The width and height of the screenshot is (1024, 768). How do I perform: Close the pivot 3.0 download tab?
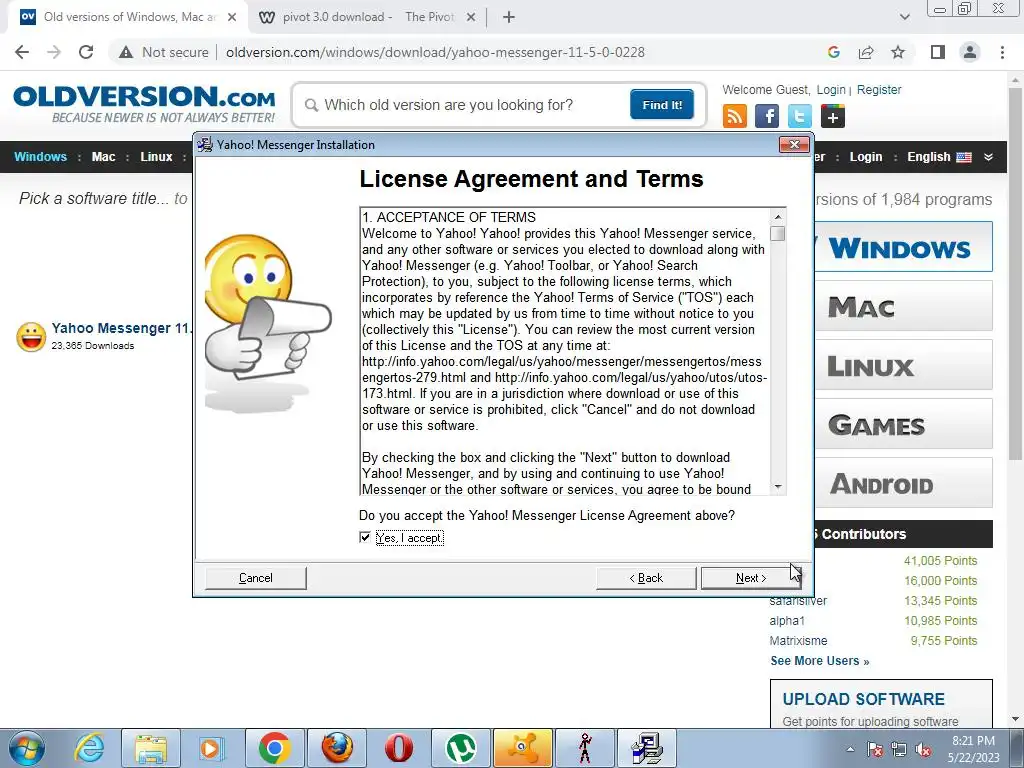click(x=470, y=18)
